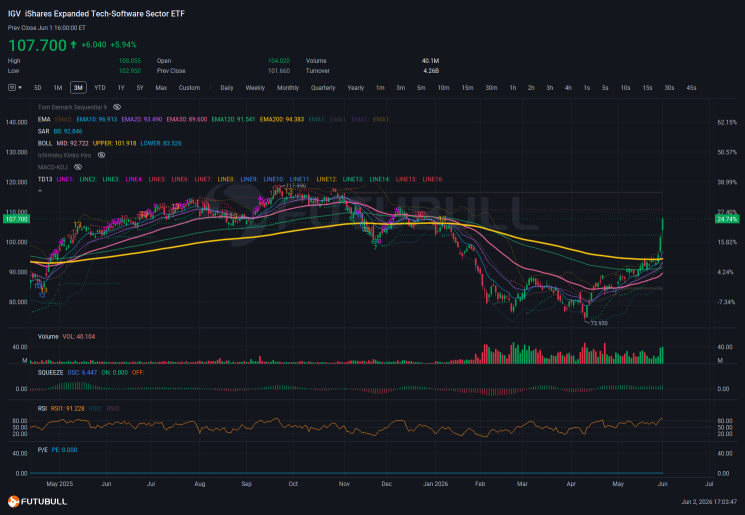Click the current price tag 107.700 on the axis

point(16,219)
